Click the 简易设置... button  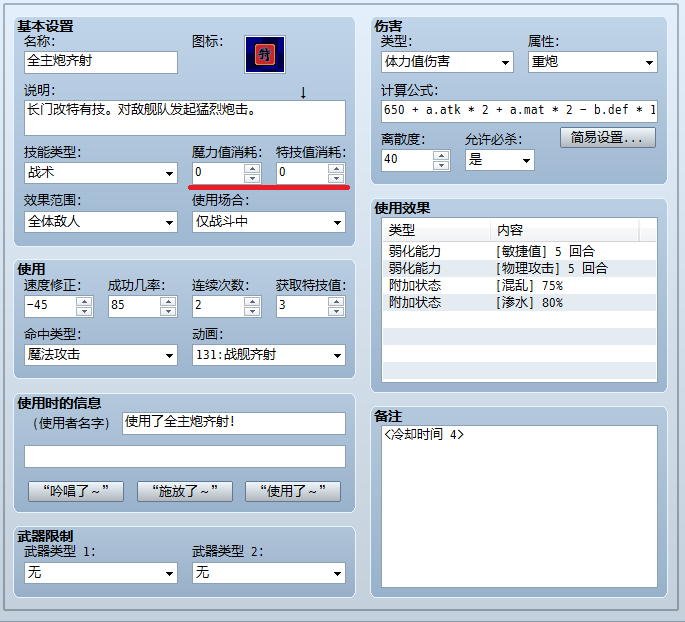click(608, 138)
